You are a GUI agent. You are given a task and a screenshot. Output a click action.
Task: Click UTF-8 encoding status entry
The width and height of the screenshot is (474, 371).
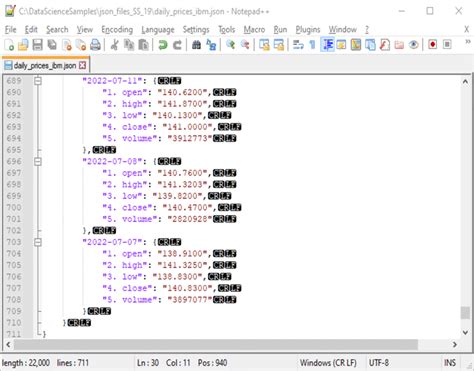click(379, 363)
